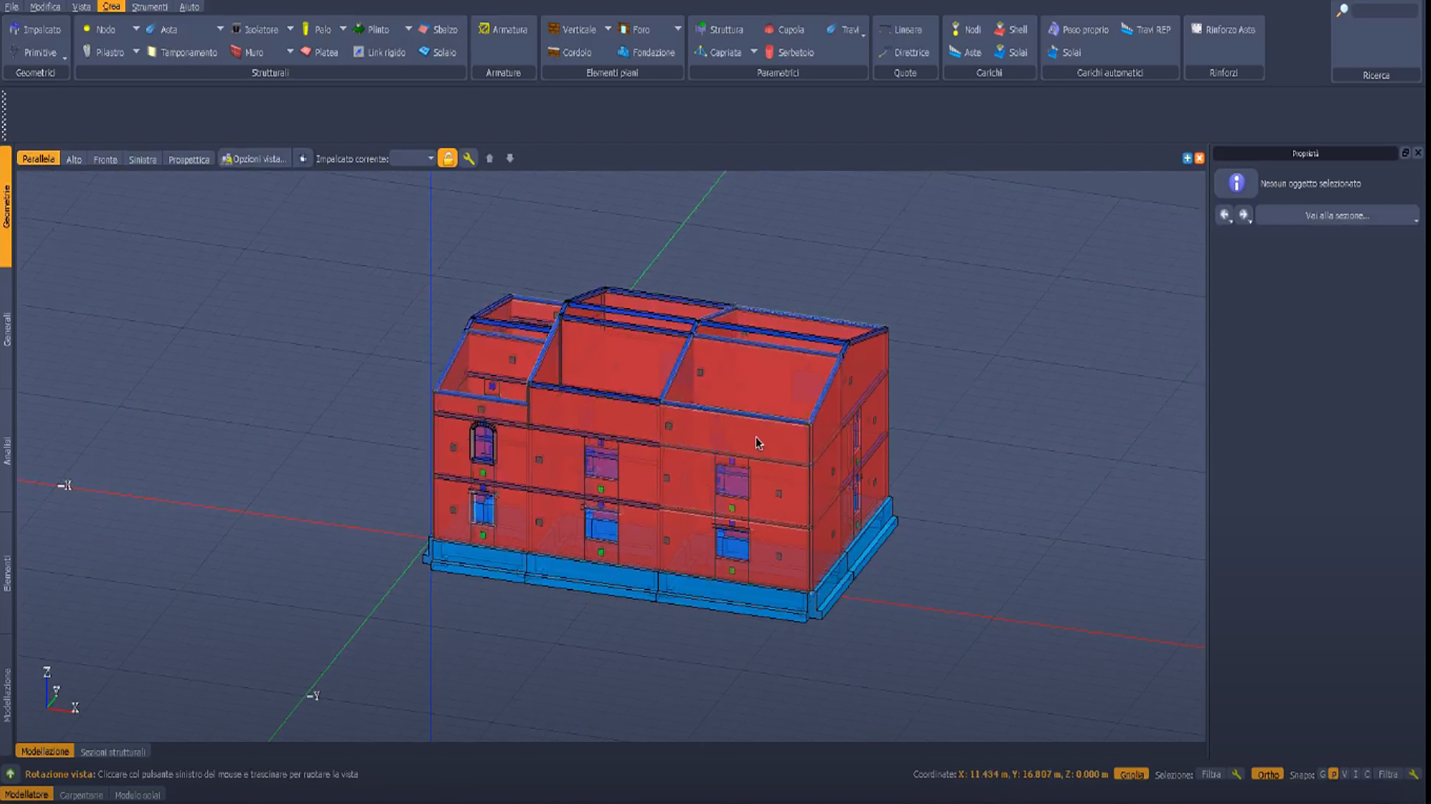
Task: Select the Muro tool
Action: (247, 52)
